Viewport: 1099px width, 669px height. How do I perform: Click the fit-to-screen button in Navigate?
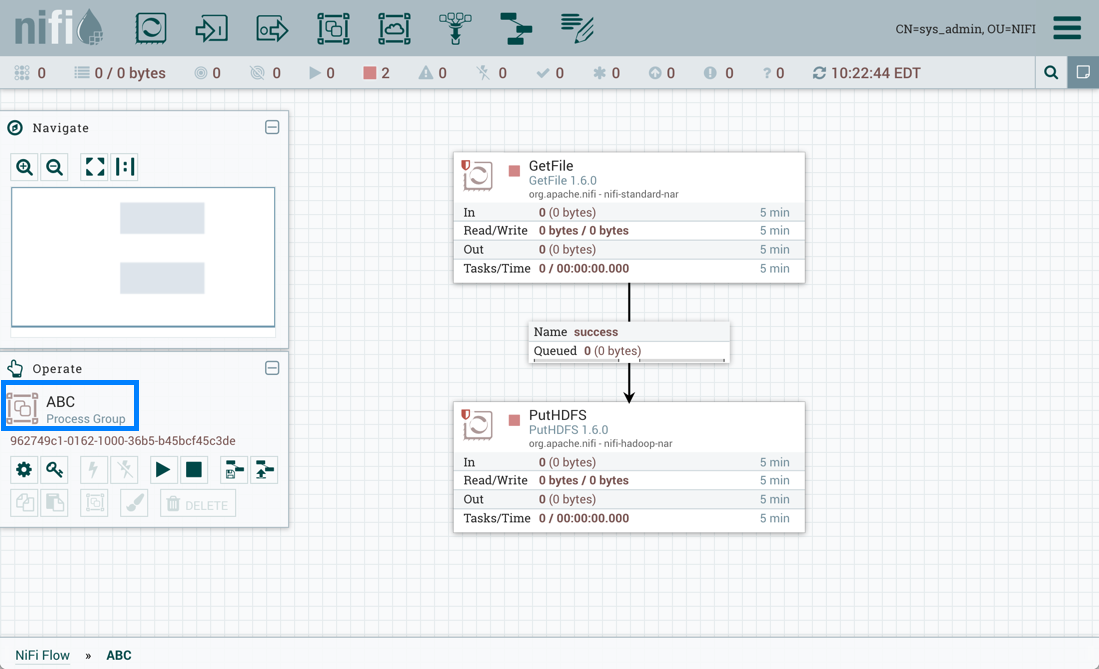(x=95, y=167)
